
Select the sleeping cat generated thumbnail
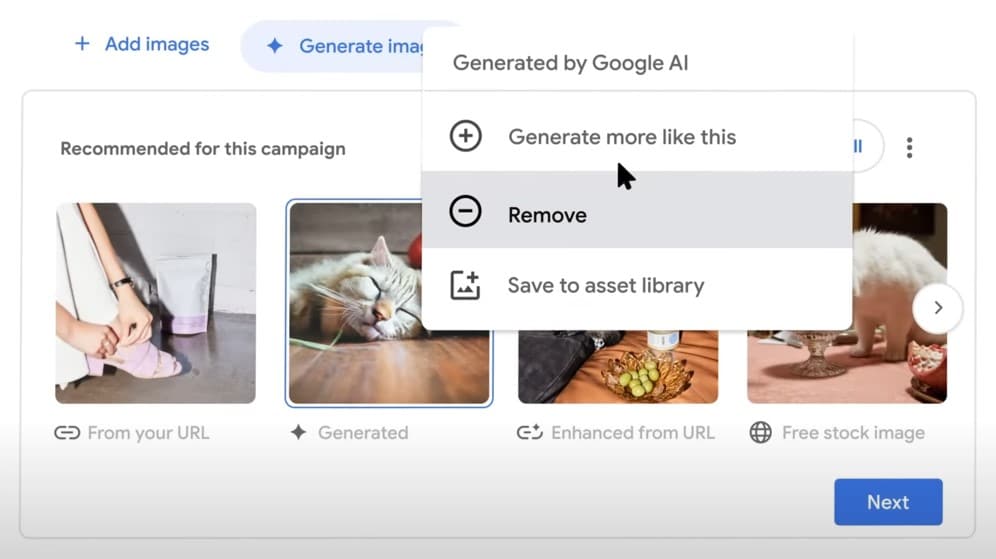[x=350, y=320]
